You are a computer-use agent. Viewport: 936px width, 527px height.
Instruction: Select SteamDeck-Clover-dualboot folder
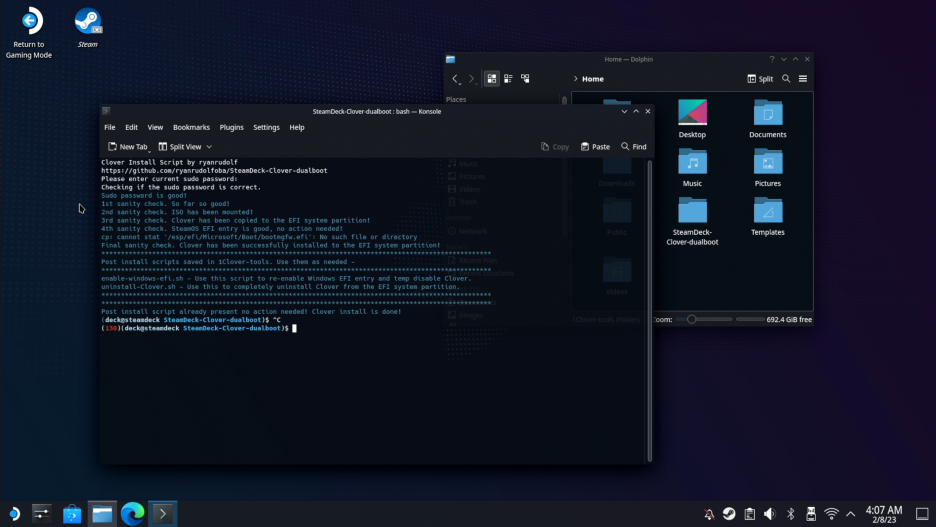692,221
